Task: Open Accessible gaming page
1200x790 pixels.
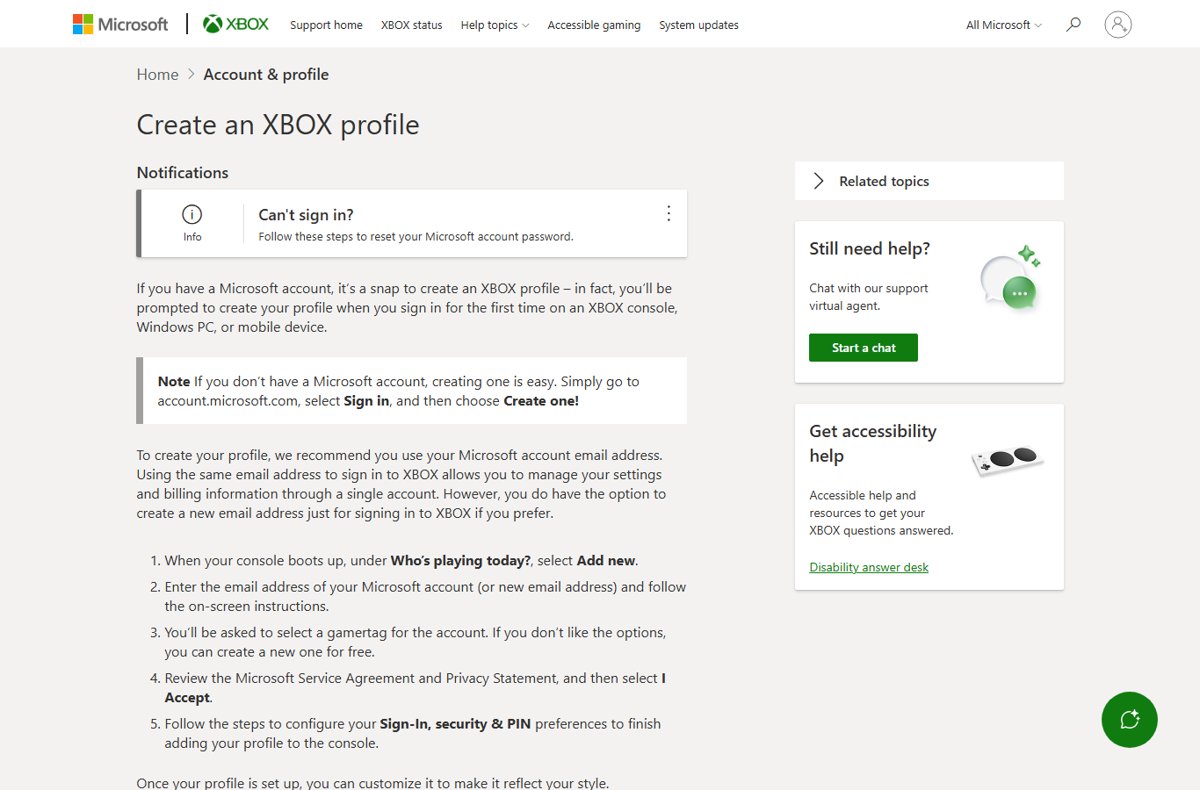Action: point(594,25)
